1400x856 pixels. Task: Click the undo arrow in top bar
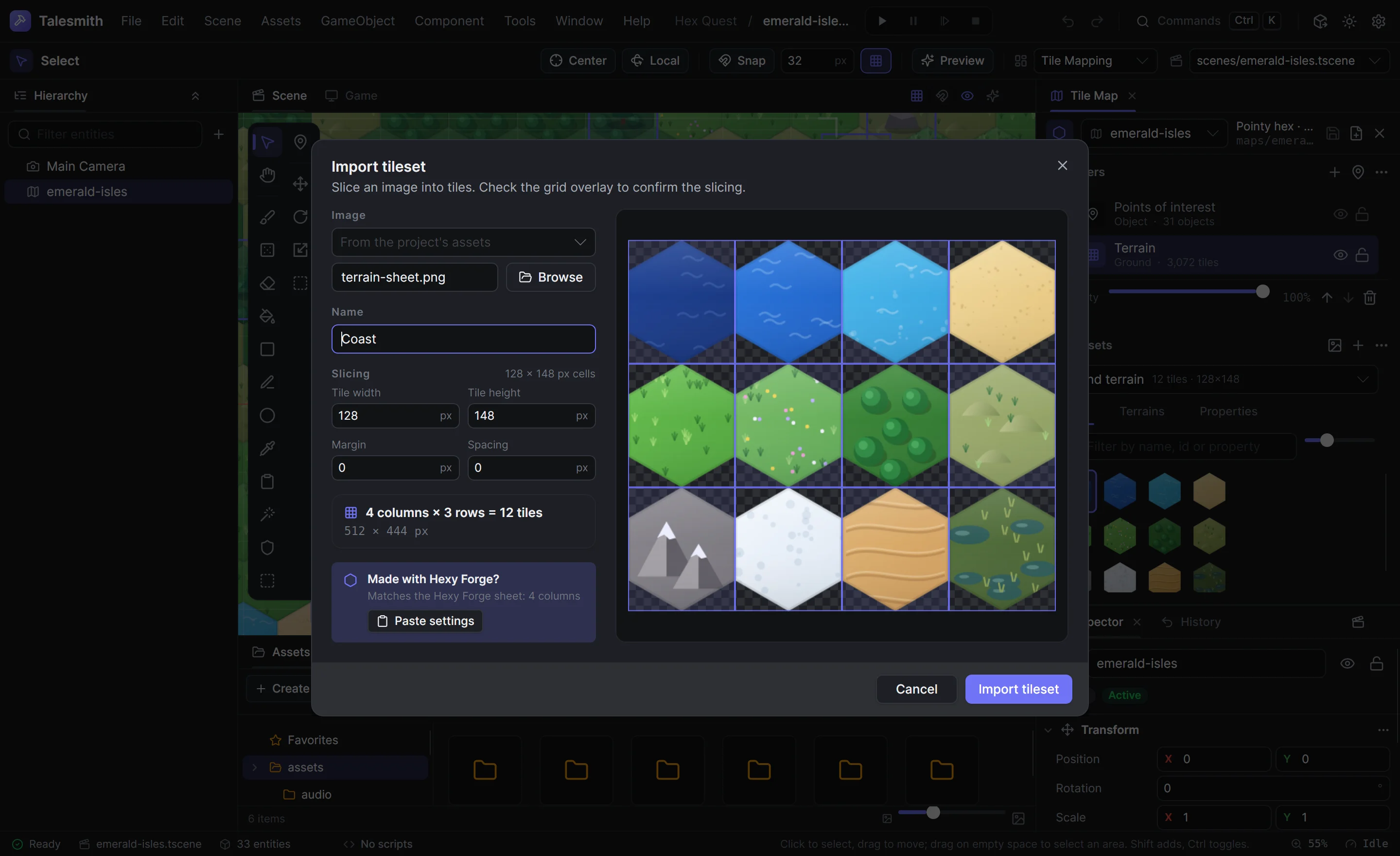1068,21
